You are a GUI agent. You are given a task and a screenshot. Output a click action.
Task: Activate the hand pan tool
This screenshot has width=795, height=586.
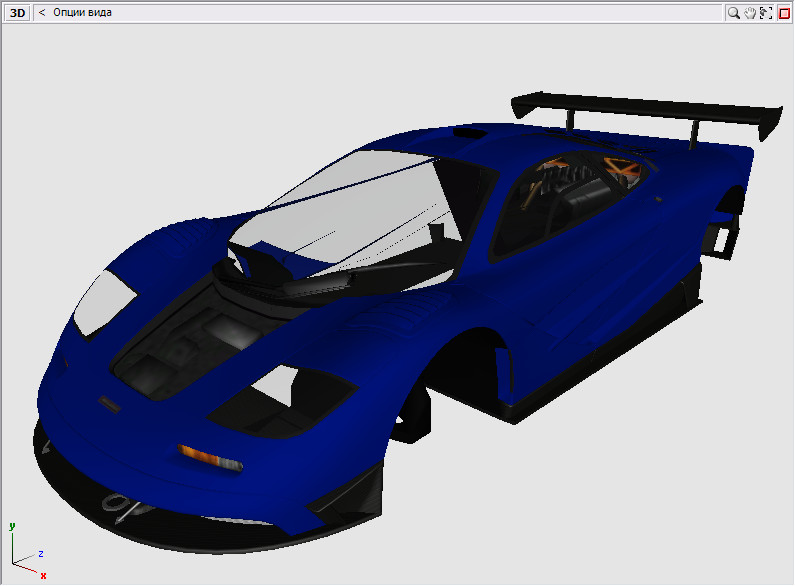pos(750,13)
